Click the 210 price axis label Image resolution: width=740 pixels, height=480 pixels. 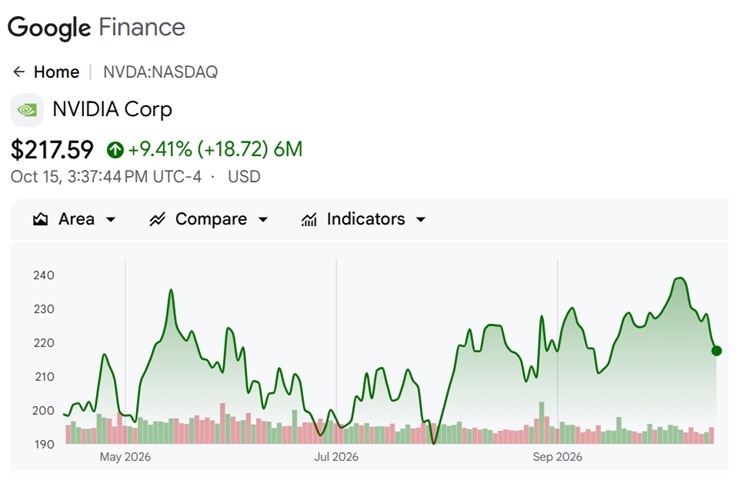[43, 377]
